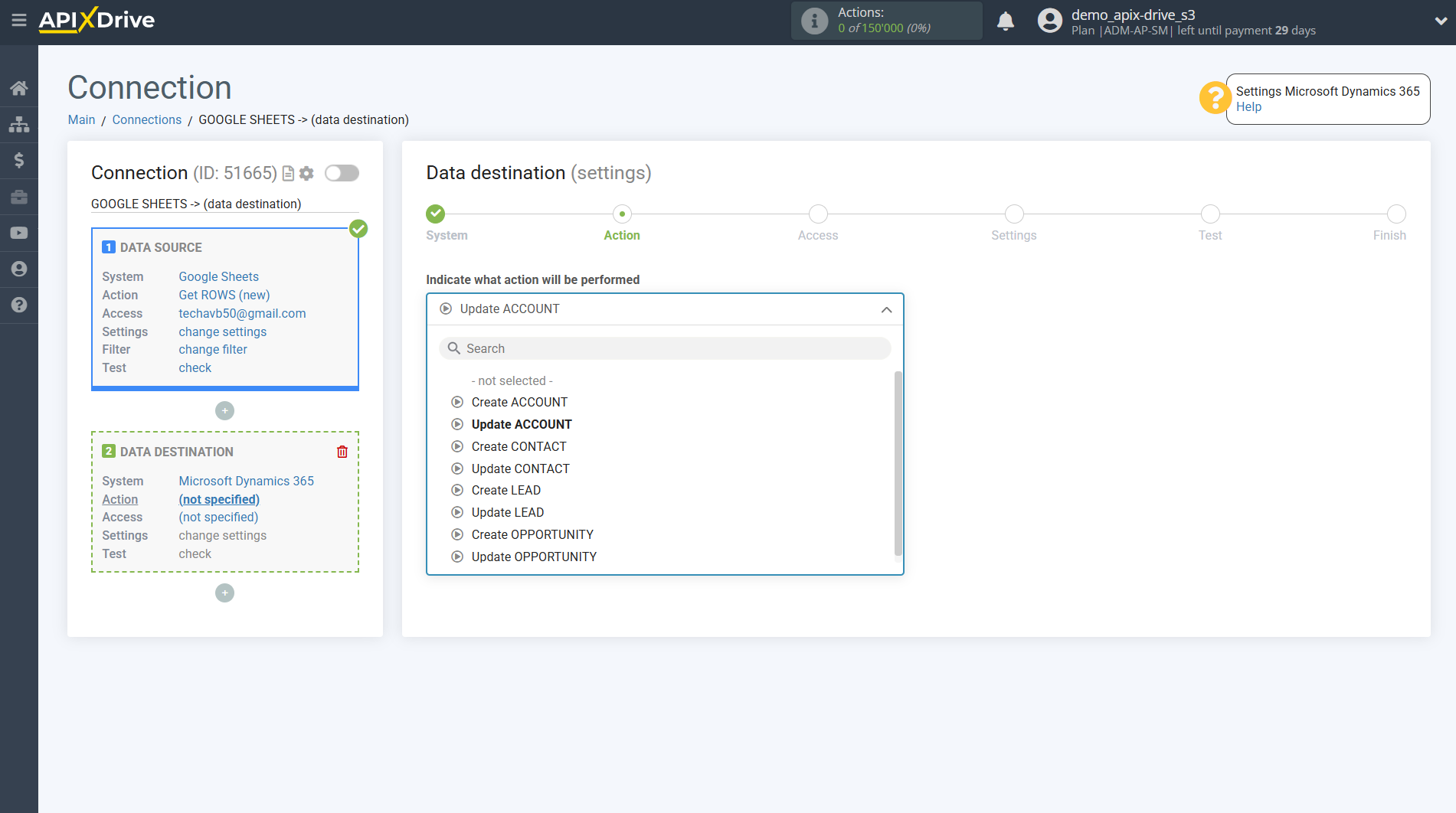This screenshot has height=813, width=1456.
Task: Click the plus button below data destination
Action: pos(224,593)
